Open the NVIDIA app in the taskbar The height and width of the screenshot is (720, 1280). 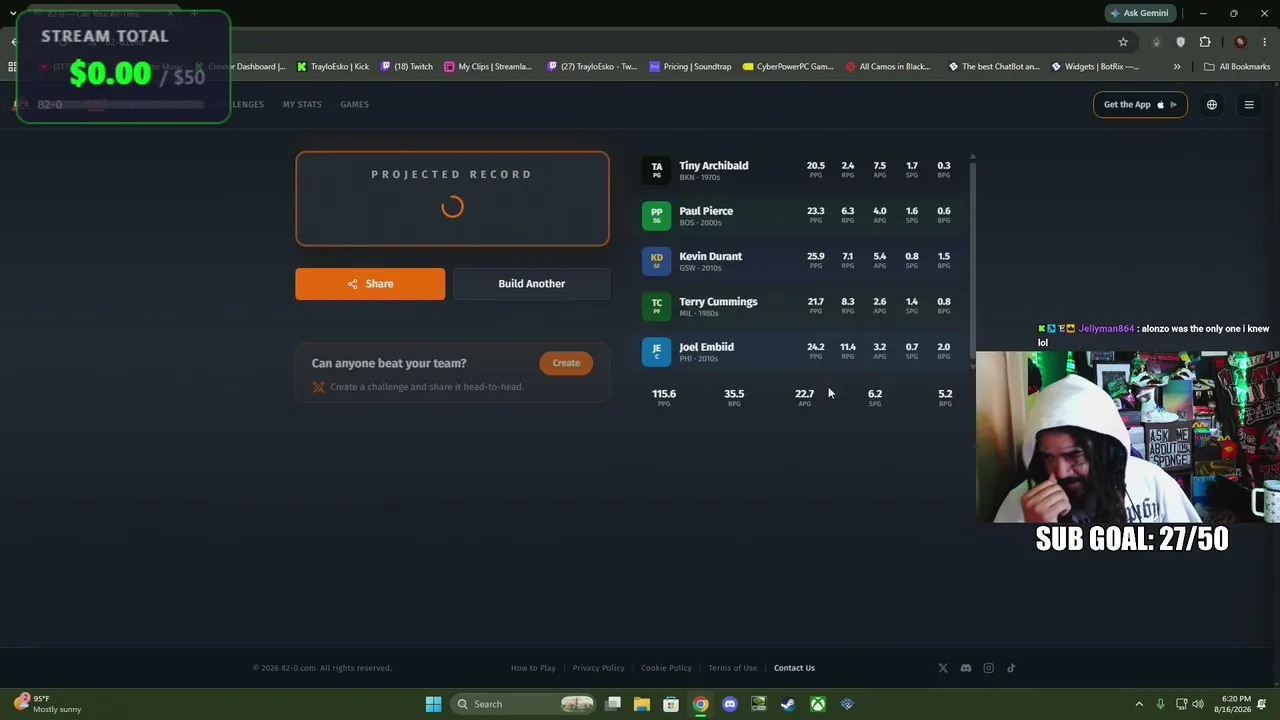pos(759,704)
